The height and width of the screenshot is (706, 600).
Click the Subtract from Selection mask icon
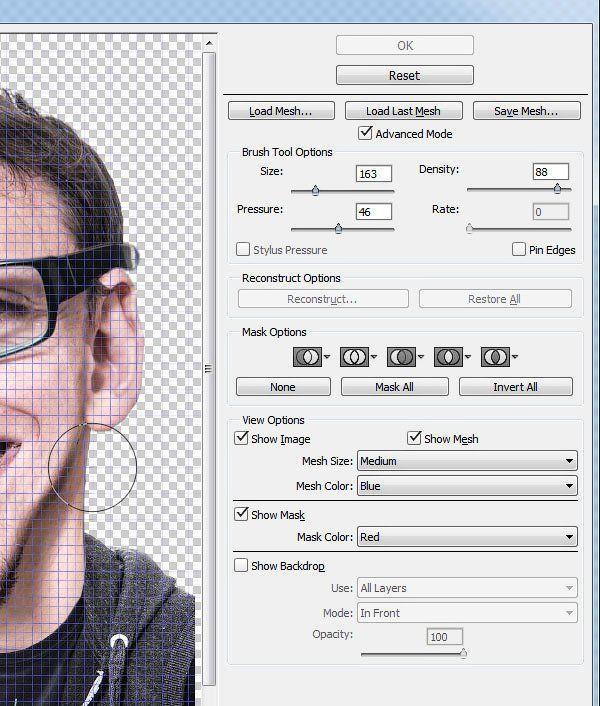(401, 357)
